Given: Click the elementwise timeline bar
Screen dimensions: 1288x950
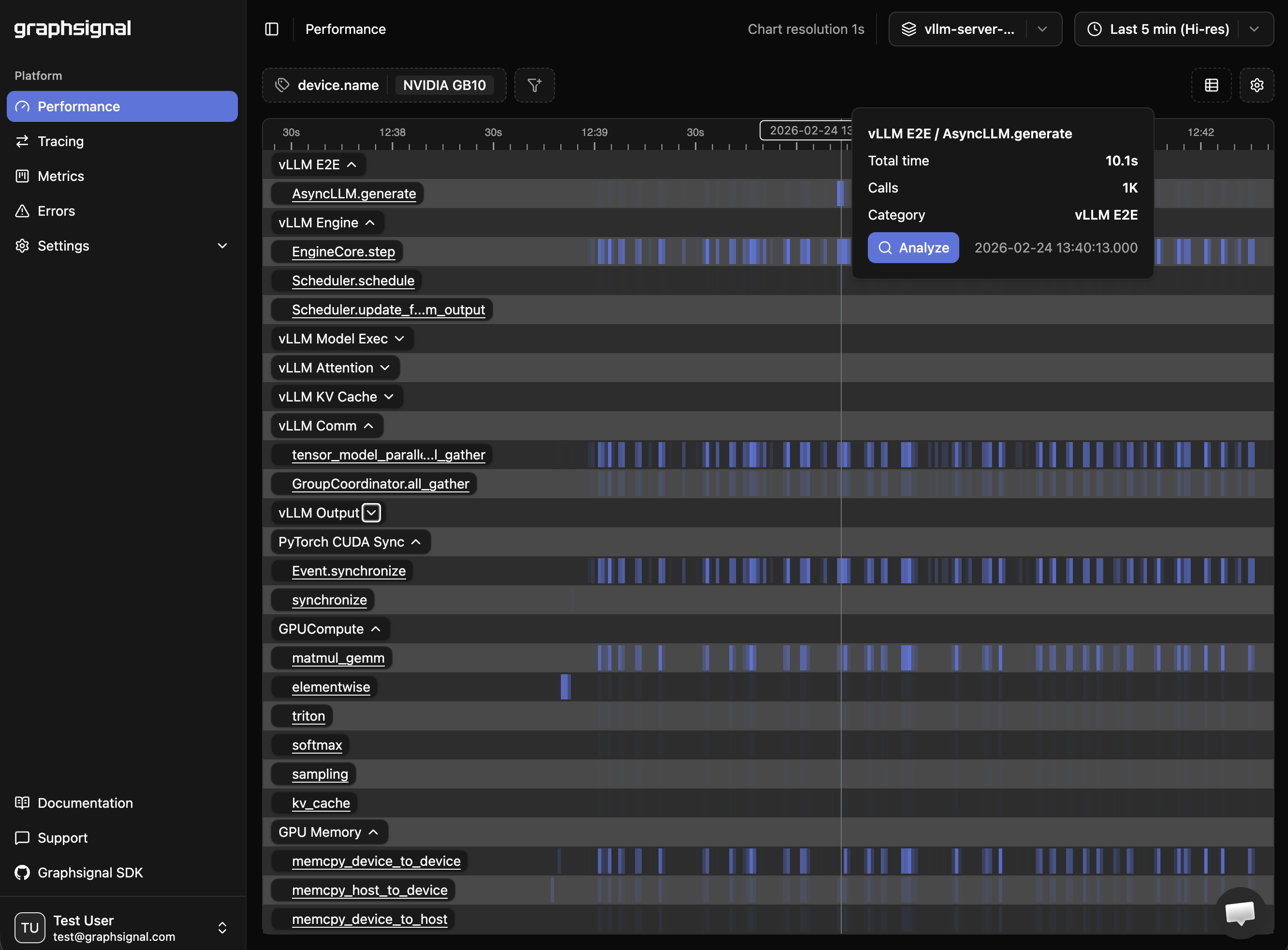Looking at the screenshot, I should [x=565, y=687].
